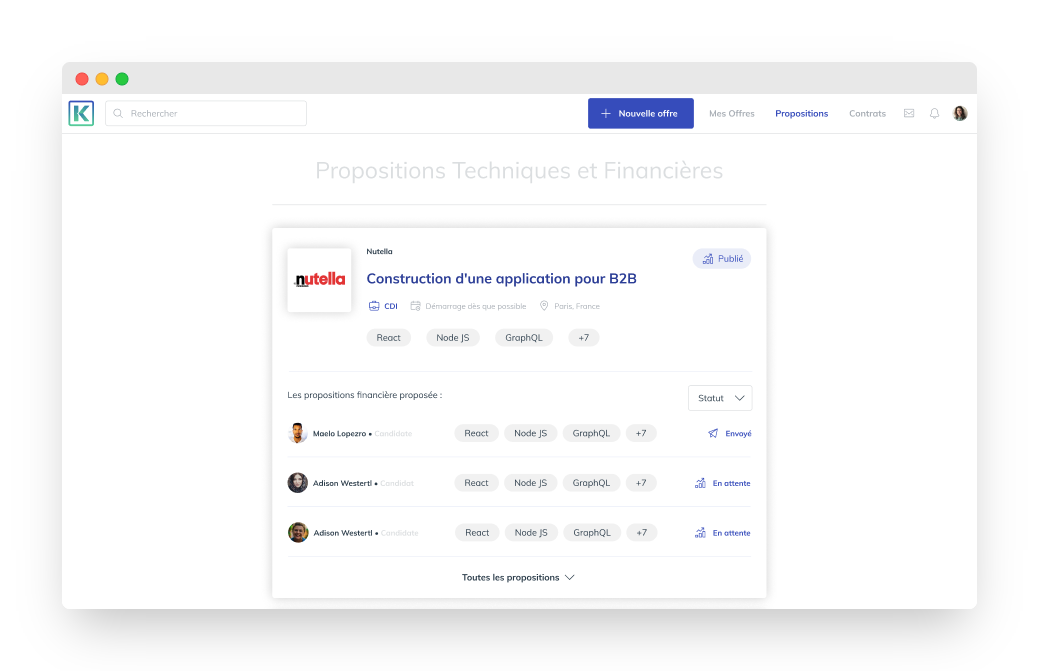Click Maelo Lopezro's Node JS tag

click(x=530, y=433)
